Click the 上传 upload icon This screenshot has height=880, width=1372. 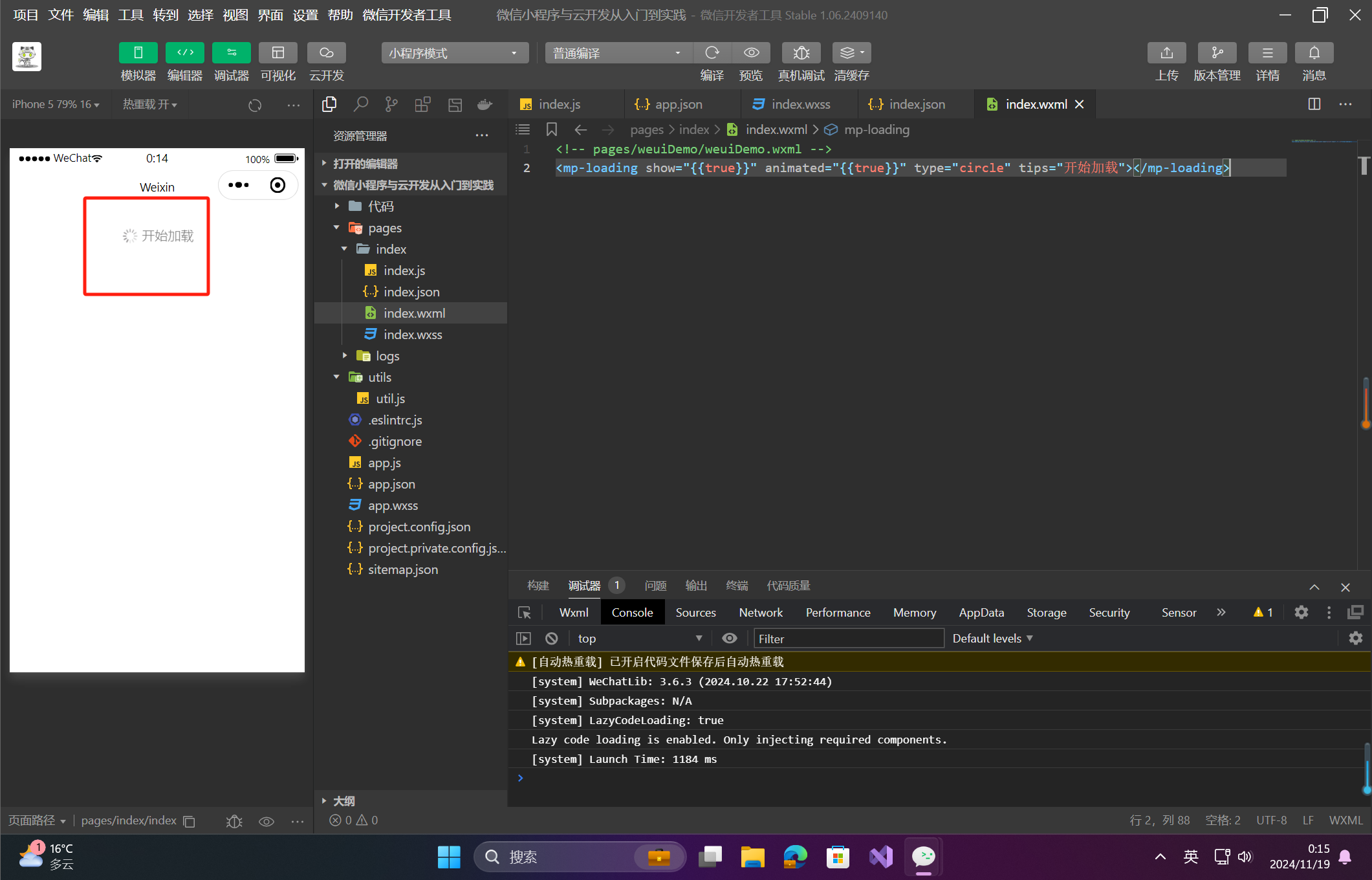click(1166, 53)
